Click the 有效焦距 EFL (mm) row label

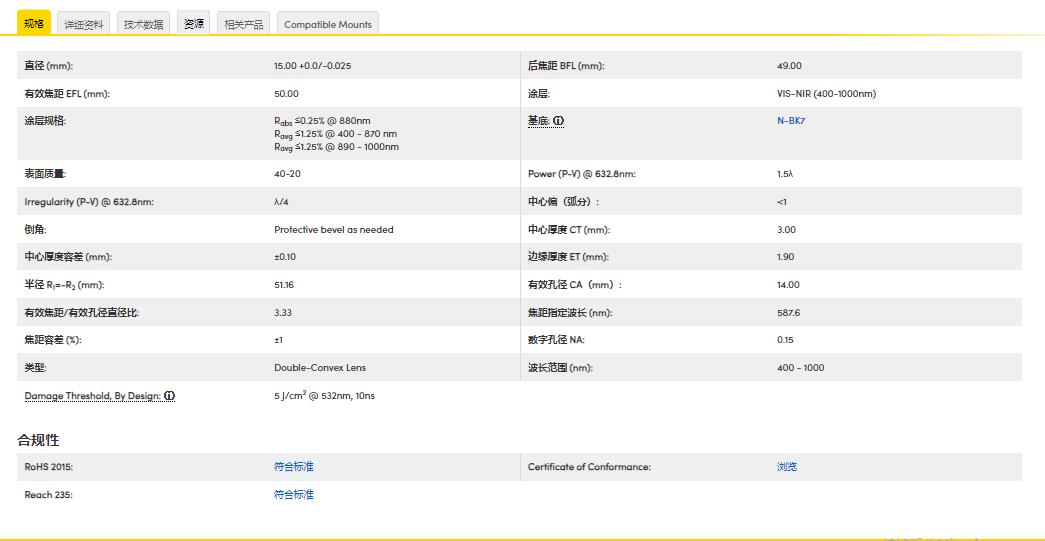(67, 94)
